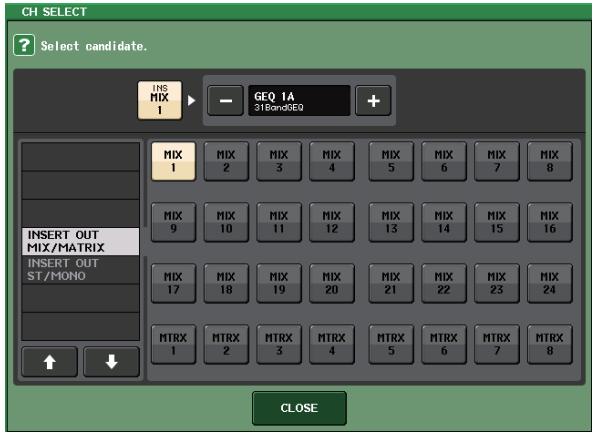Toggle the MIX 3 channel button

(x=279, y=161)
